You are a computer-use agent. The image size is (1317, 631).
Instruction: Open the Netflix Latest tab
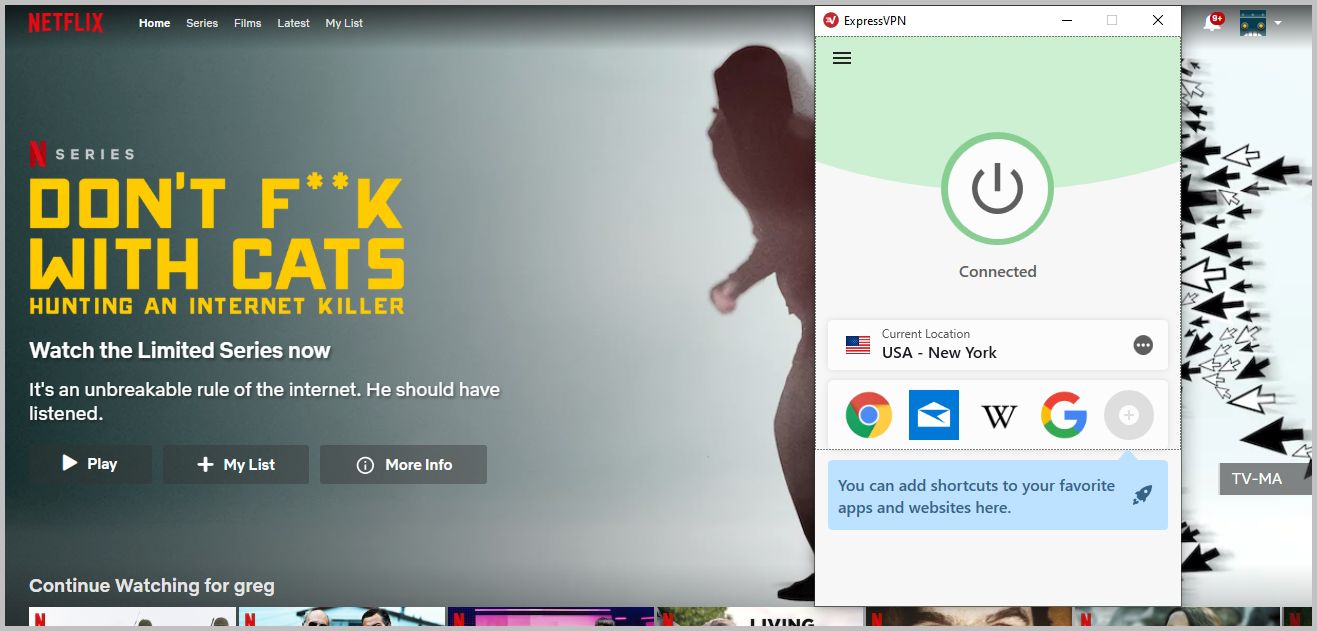click(x=293, y=23)
